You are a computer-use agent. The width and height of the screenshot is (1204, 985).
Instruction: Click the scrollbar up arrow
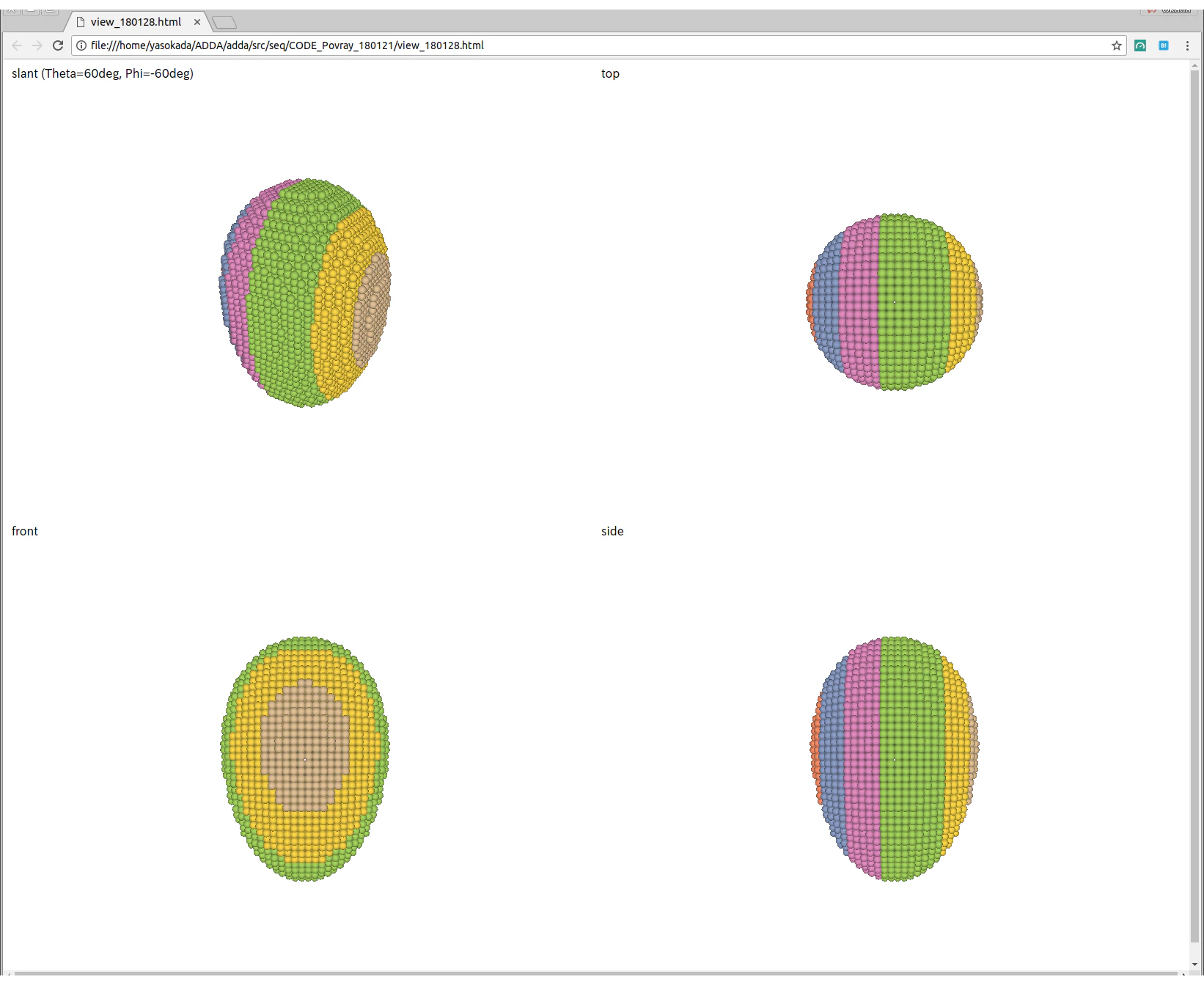1194,65
